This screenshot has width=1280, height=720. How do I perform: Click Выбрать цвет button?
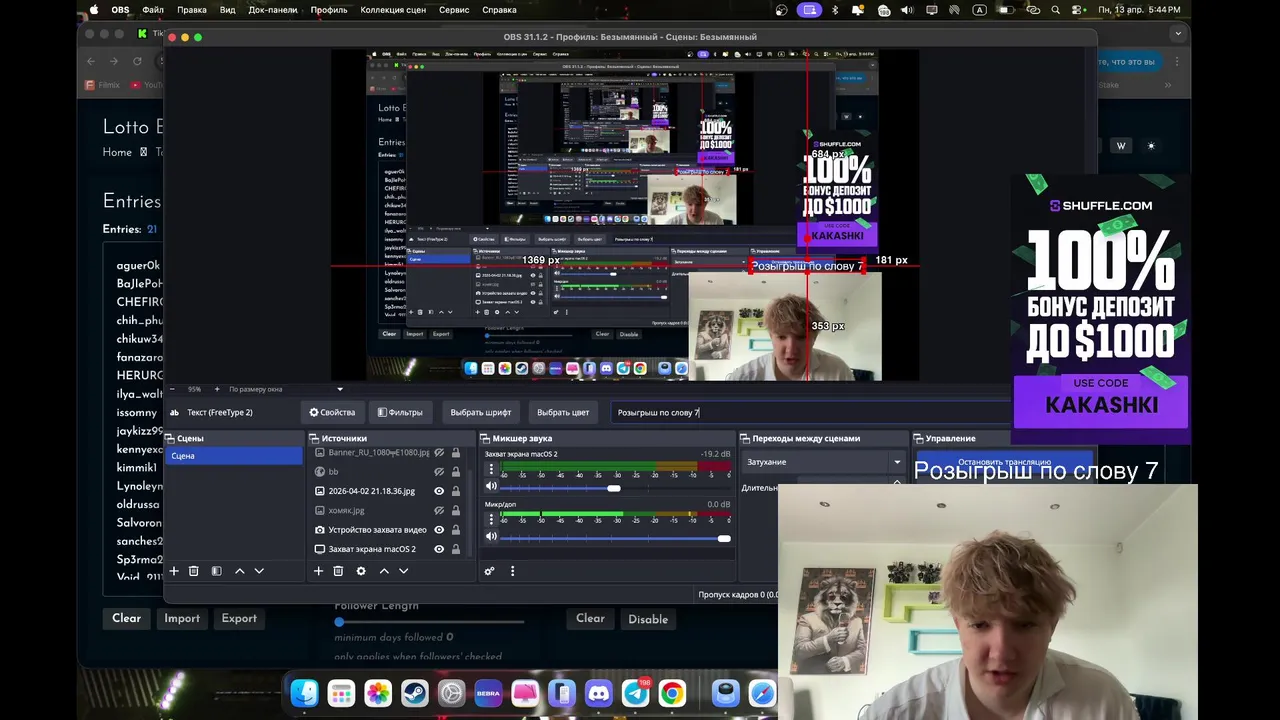(563, 412)
